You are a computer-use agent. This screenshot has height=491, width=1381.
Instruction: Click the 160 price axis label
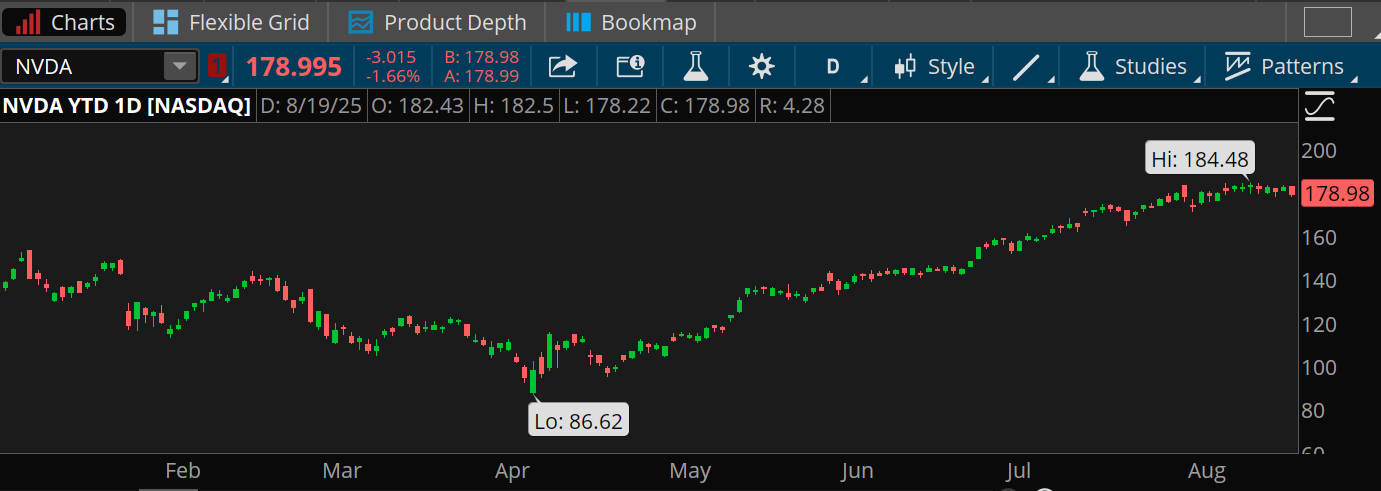[x=1320, y=237]
